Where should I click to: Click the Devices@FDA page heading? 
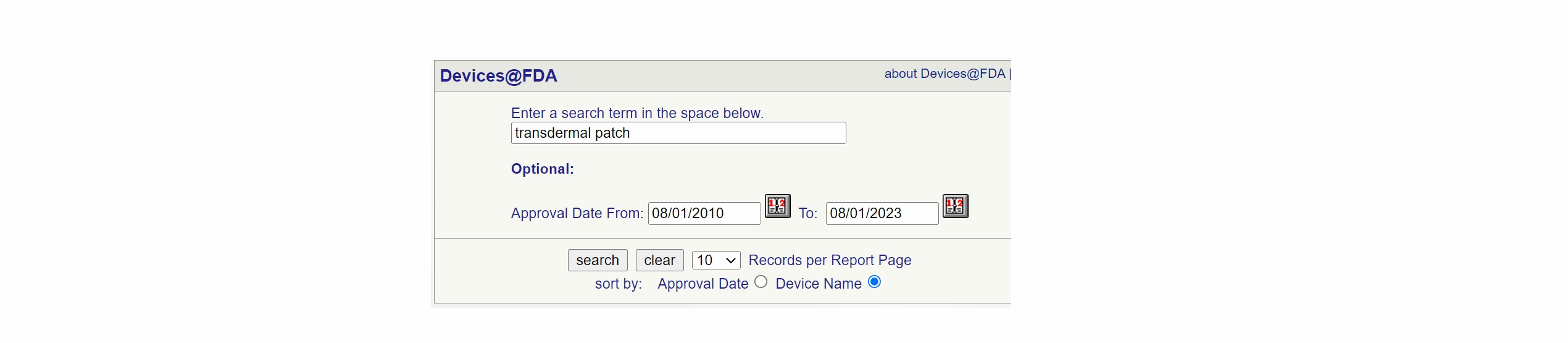pyautogui.click(x=498, y=76)
